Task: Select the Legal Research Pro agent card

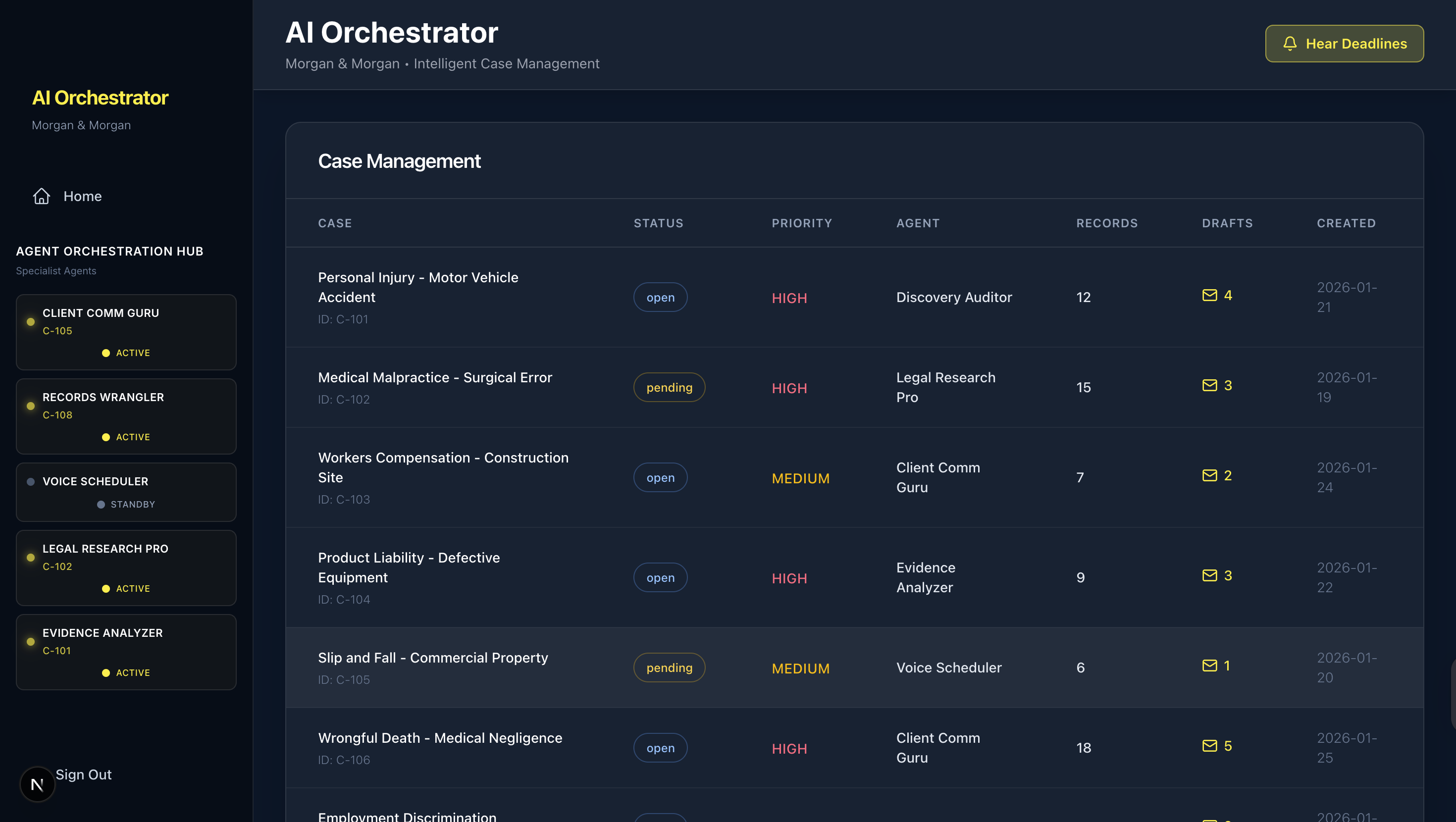Action: [126, 567]
